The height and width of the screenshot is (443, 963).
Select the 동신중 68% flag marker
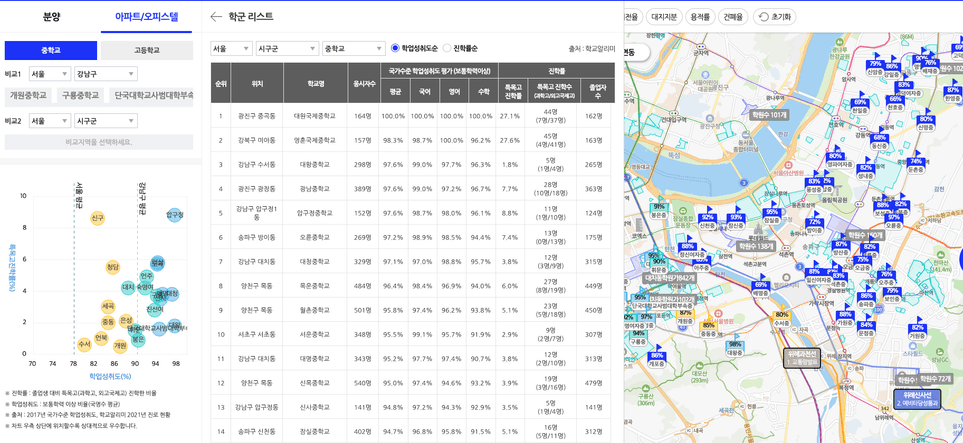tap(880, 141)
